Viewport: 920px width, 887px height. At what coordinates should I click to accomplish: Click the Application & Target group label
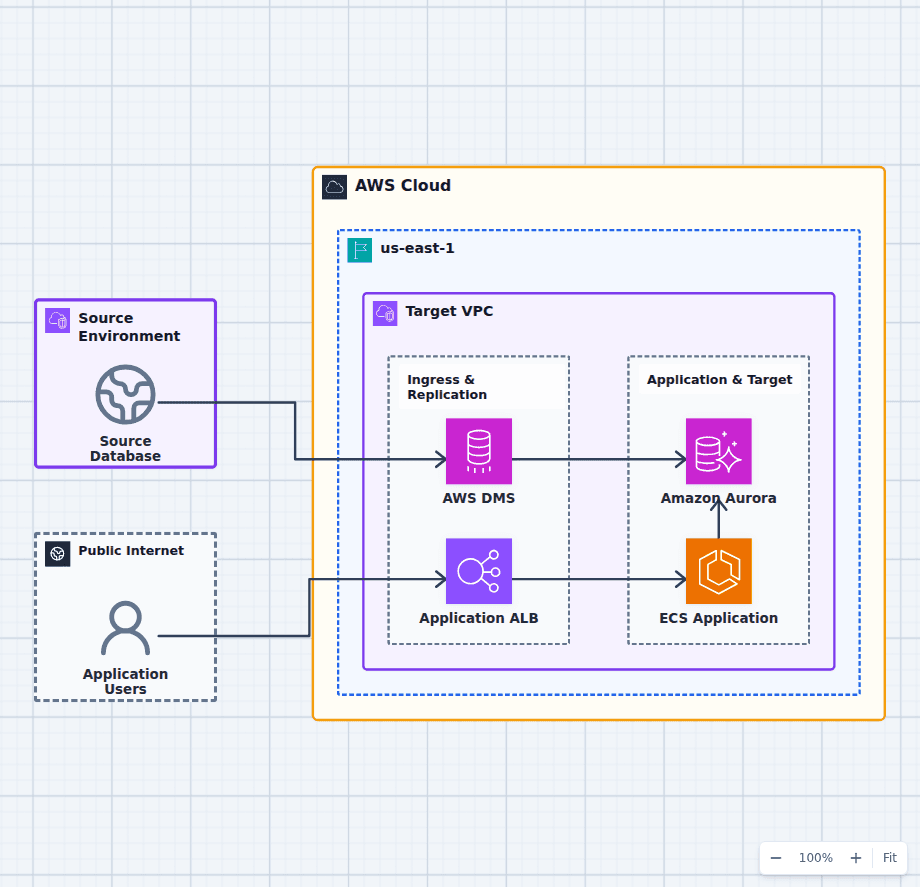719,380
